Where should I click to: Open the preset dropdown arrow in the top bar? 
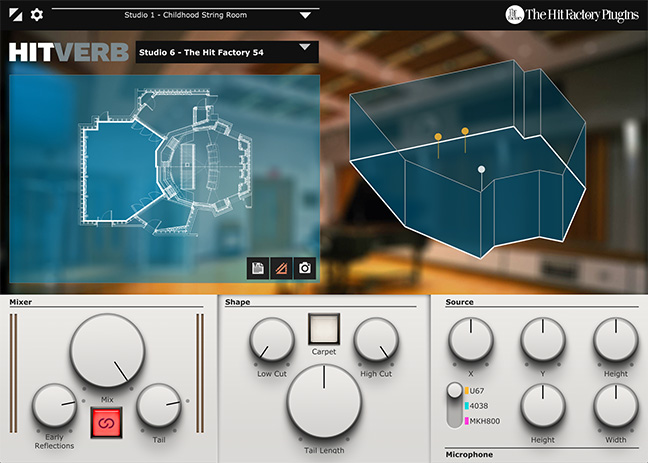pos(305,15)
